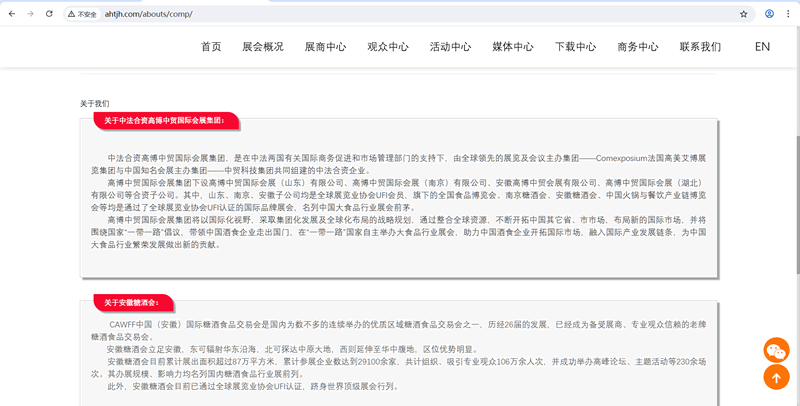Open the browser three-dot menu
Image resolution: width=800 pixels, height=406 pixels.
pyautogui.click(x=789, y=14)
